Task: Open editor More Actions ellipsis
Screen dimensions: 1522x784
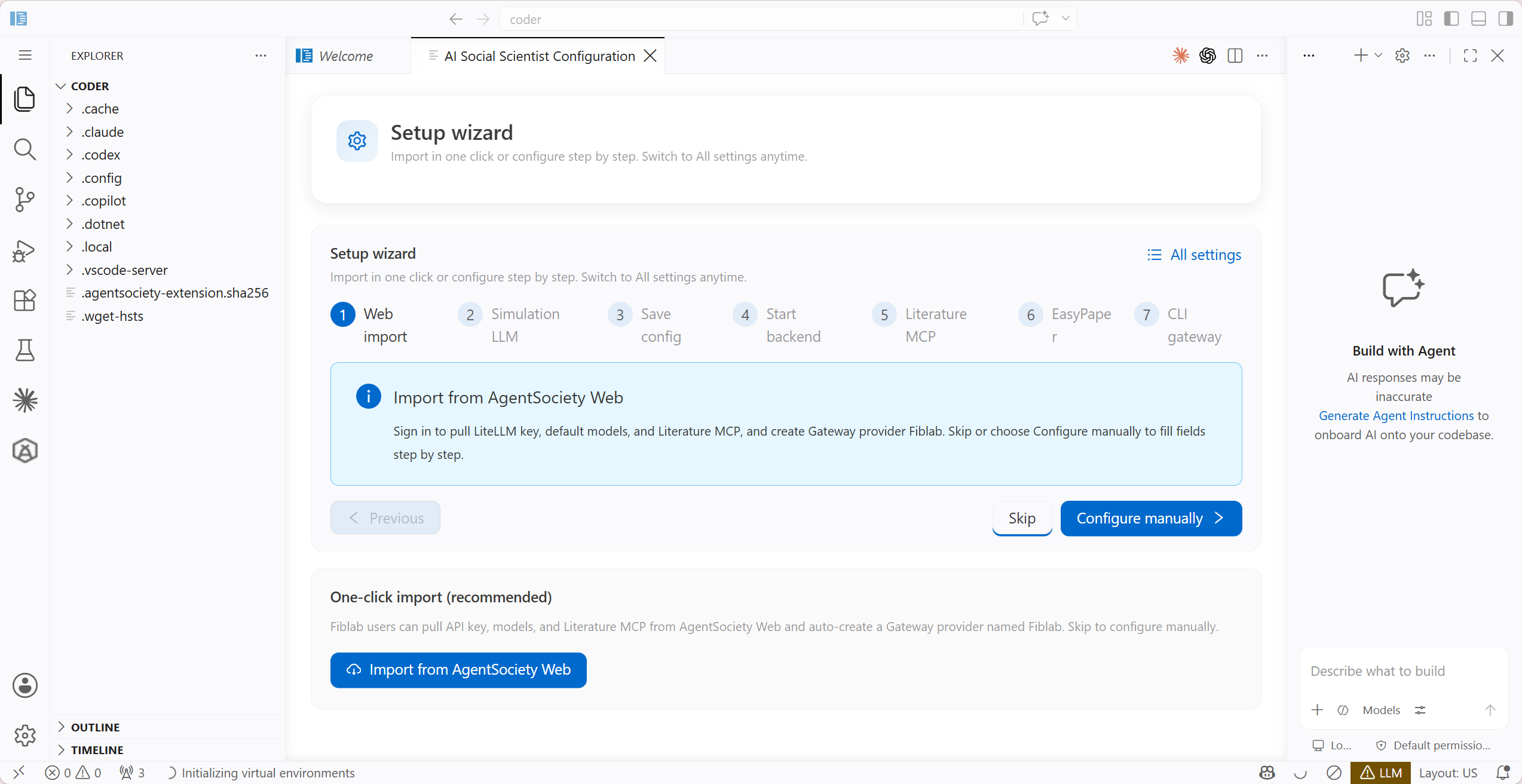Action: click(1262, 56)
